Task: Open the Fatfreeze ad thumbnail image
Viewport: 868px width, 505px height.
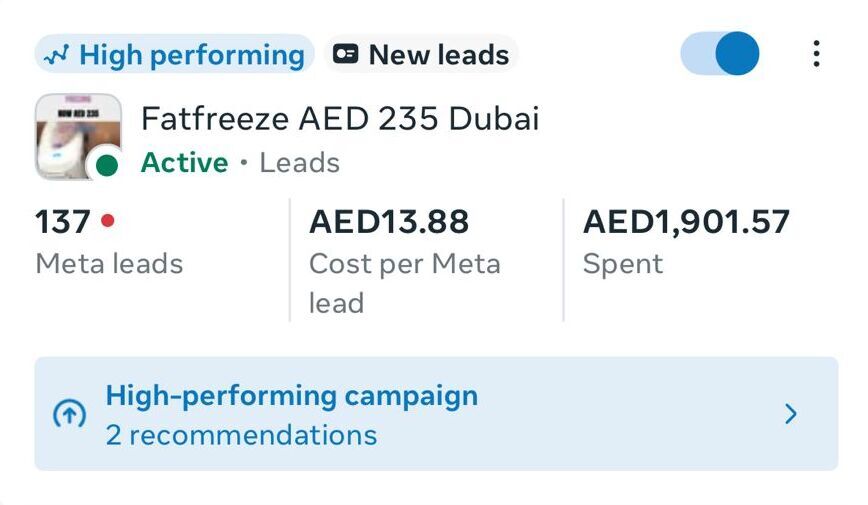Action: pyautogui.click(x=76, y=134)
